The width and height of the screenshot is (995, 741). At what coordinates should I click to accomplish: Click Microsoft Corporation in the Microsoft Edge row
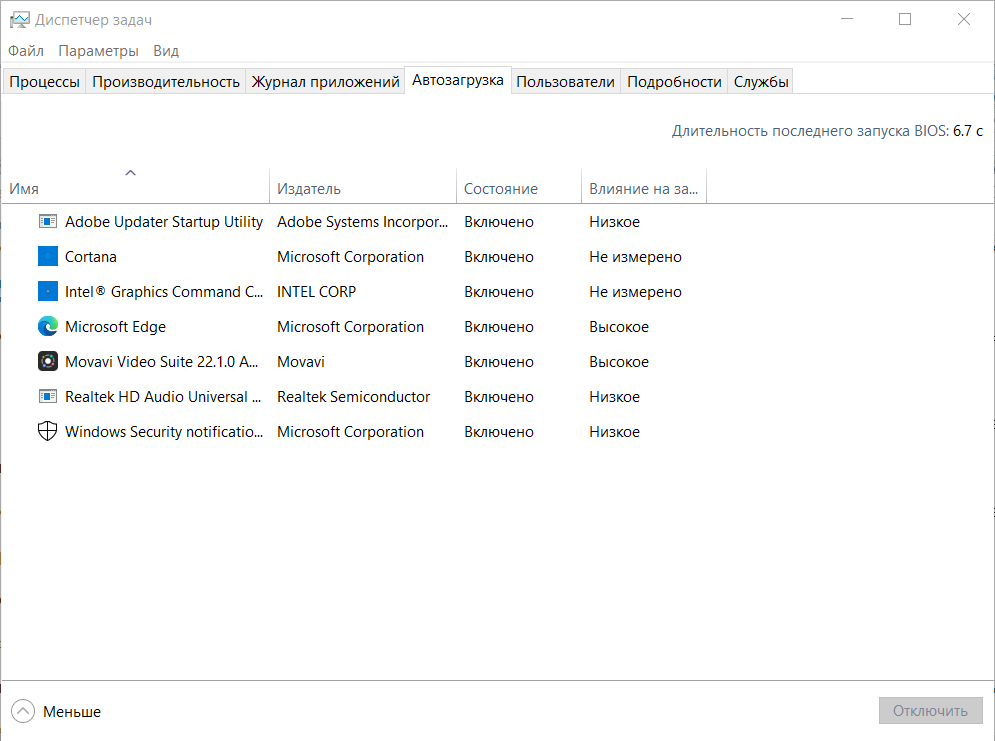tap(350, 326)
